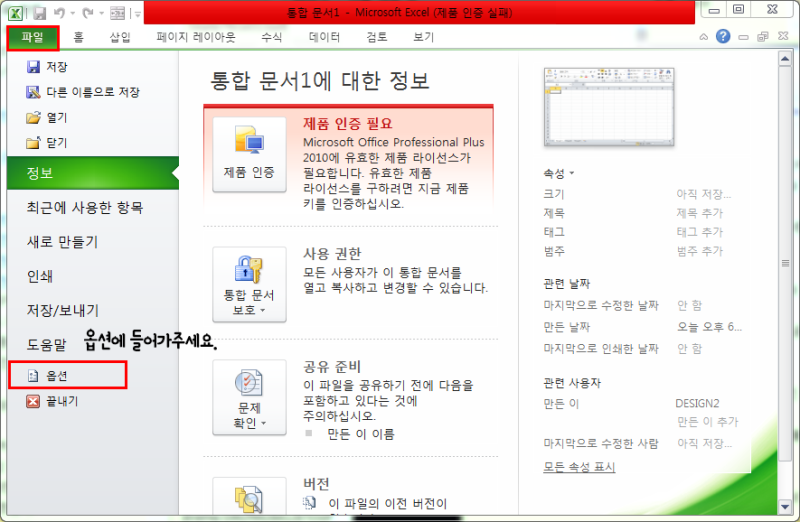800x522 pixels.
Task: Click the scrollbar up arrow
Action: pyautogui.click(x=785, y=59)
